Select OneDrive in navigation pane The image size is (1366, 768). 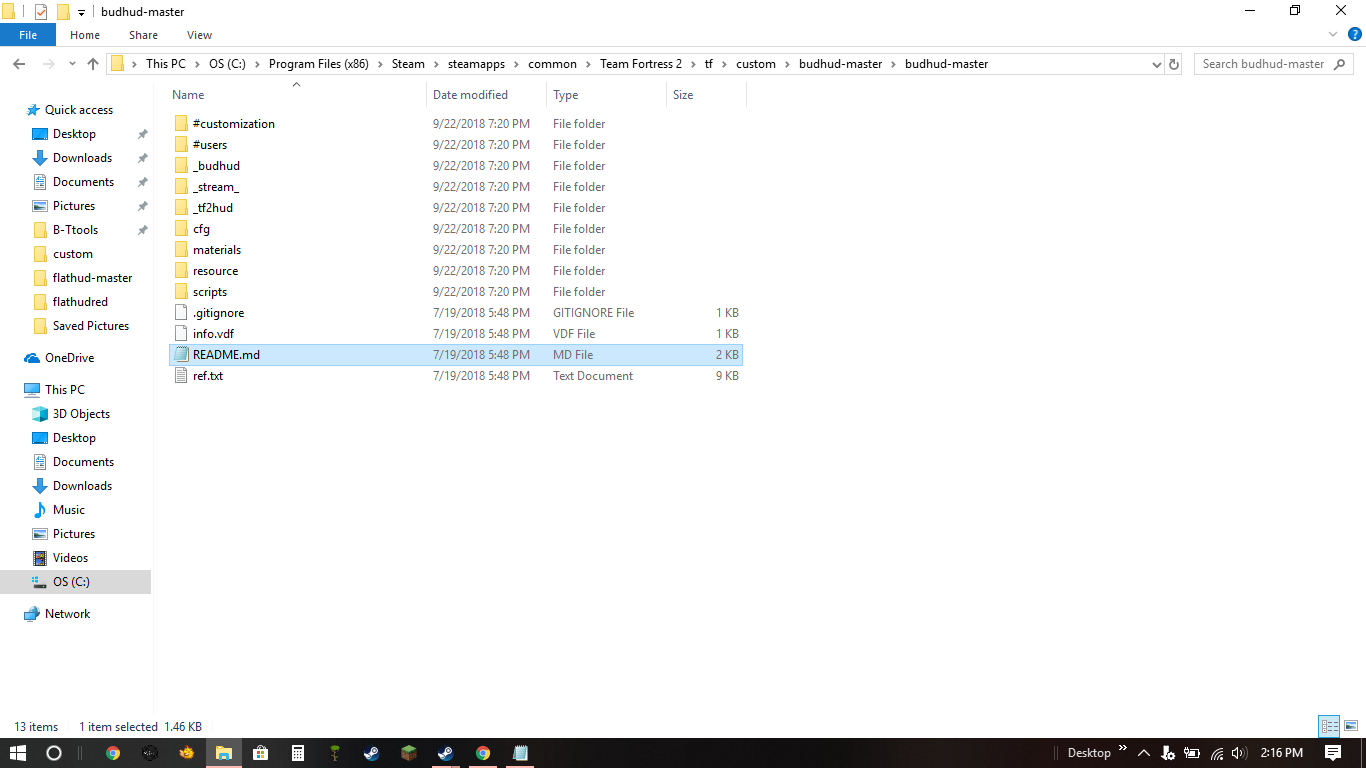69,358
